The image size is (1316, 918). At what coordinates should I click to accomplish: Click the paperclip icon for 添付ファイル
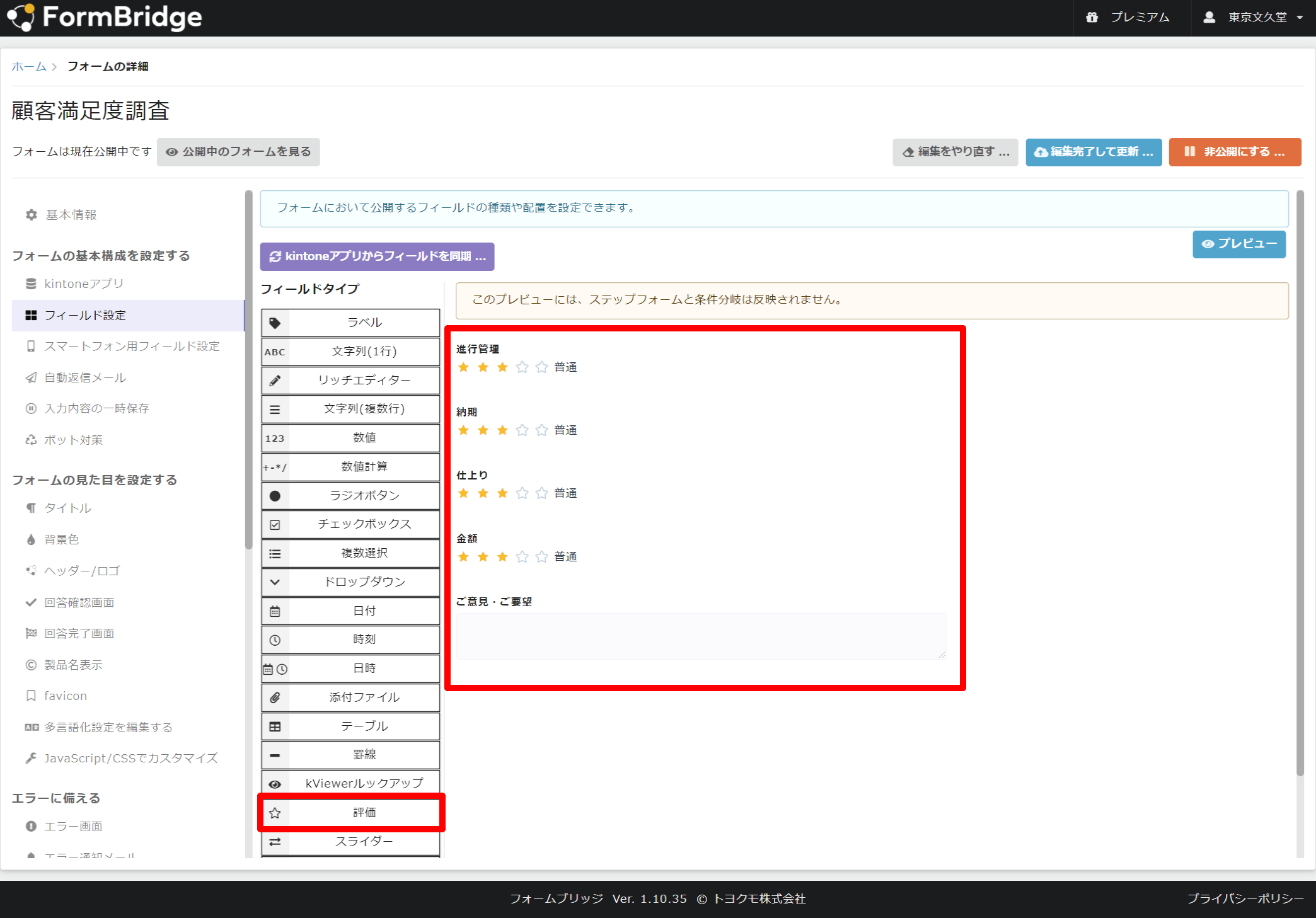pyautogui.click(x=275, y=697)
